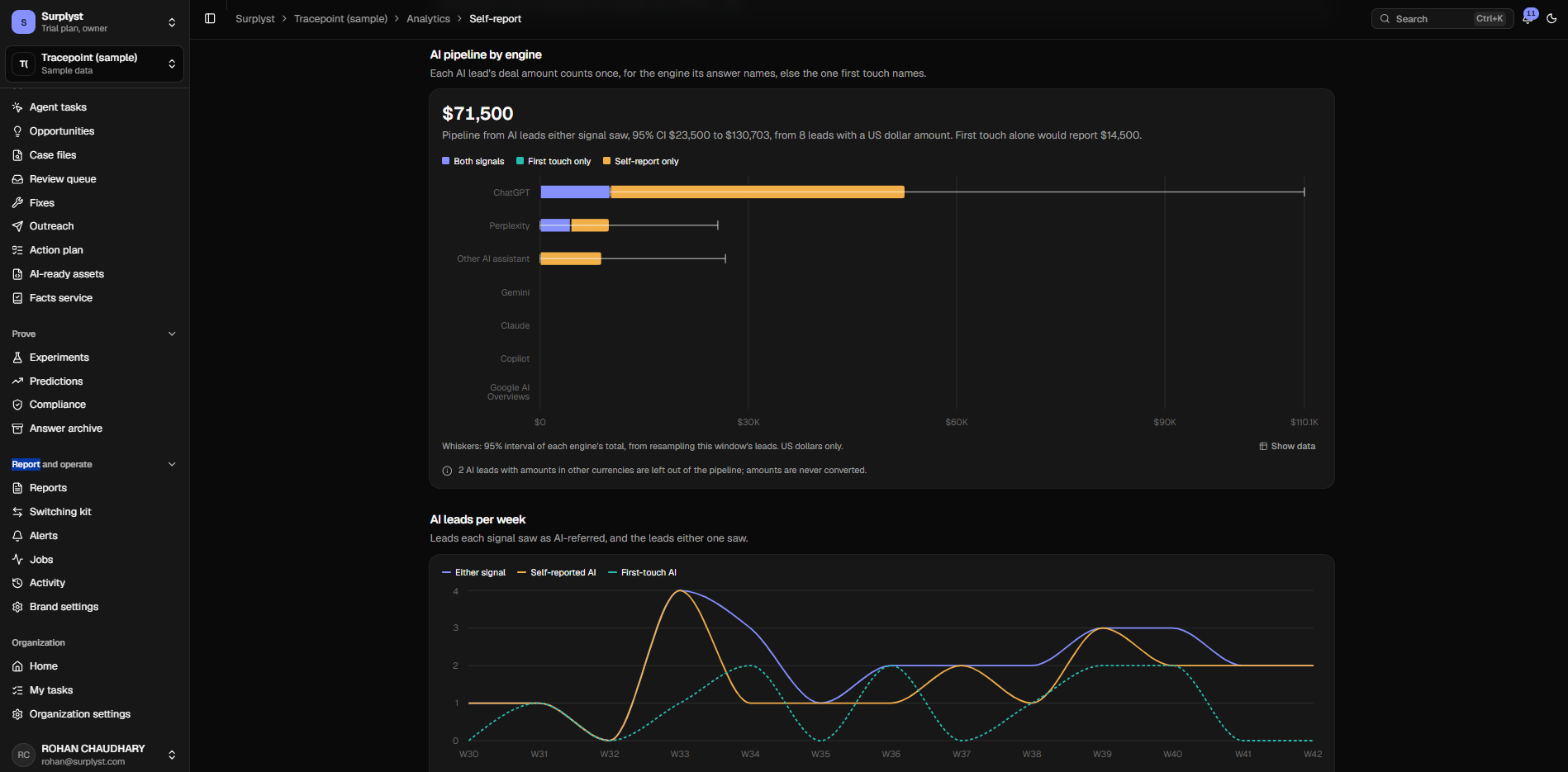The image size is (1568, 772).
Task: Click the info icon beside currencies note
Action: pyautogui.click(x=447, y=471)
